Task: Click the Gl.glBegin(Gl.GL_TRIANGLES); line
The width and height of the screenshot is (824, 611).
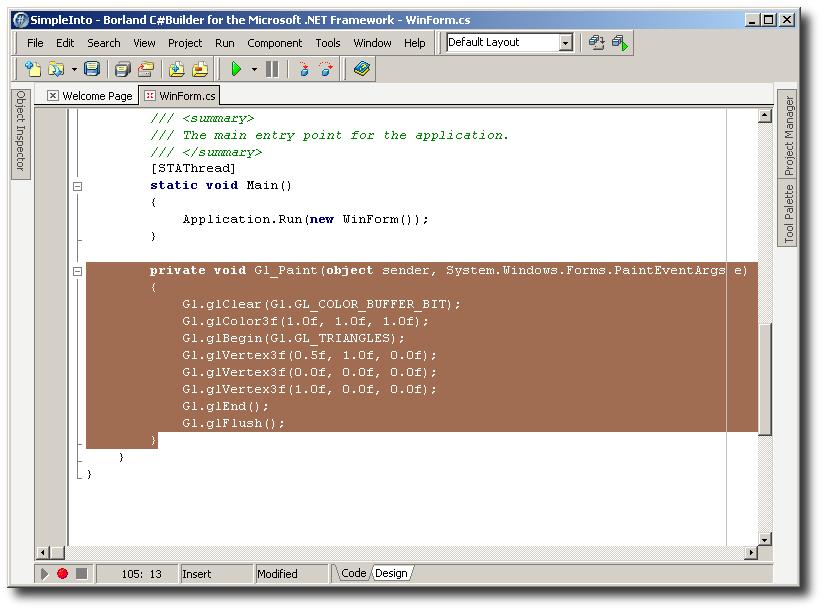Action: tap(293, 338)
